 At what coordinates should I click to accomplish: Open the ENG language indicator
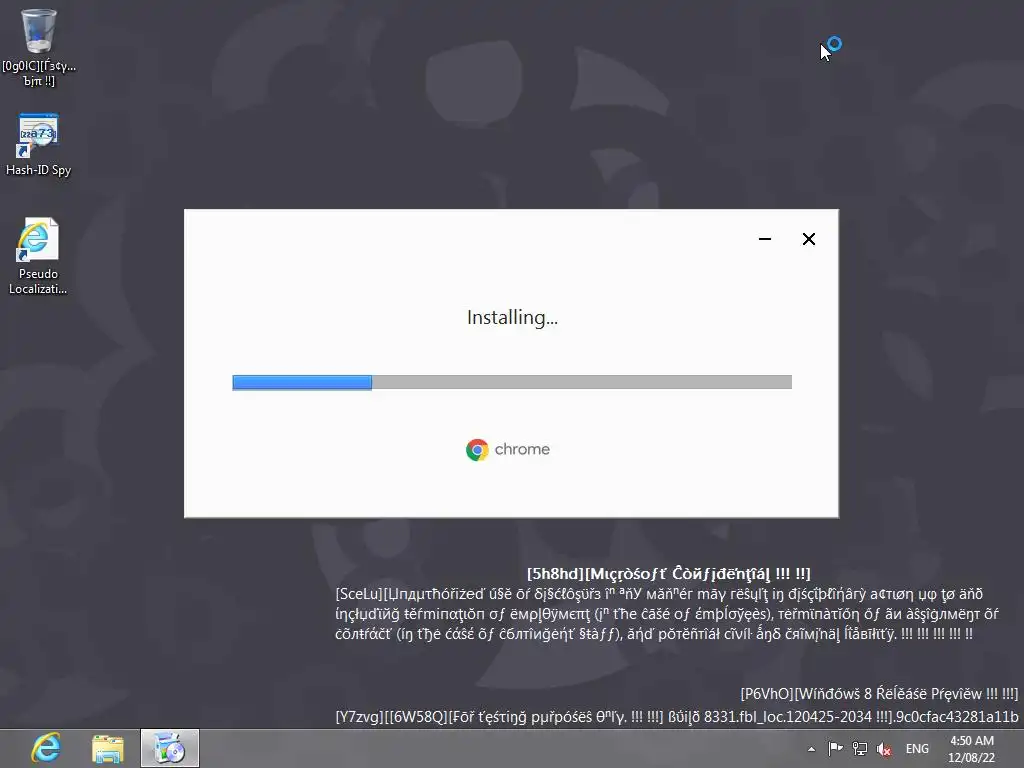coord(917,749)
